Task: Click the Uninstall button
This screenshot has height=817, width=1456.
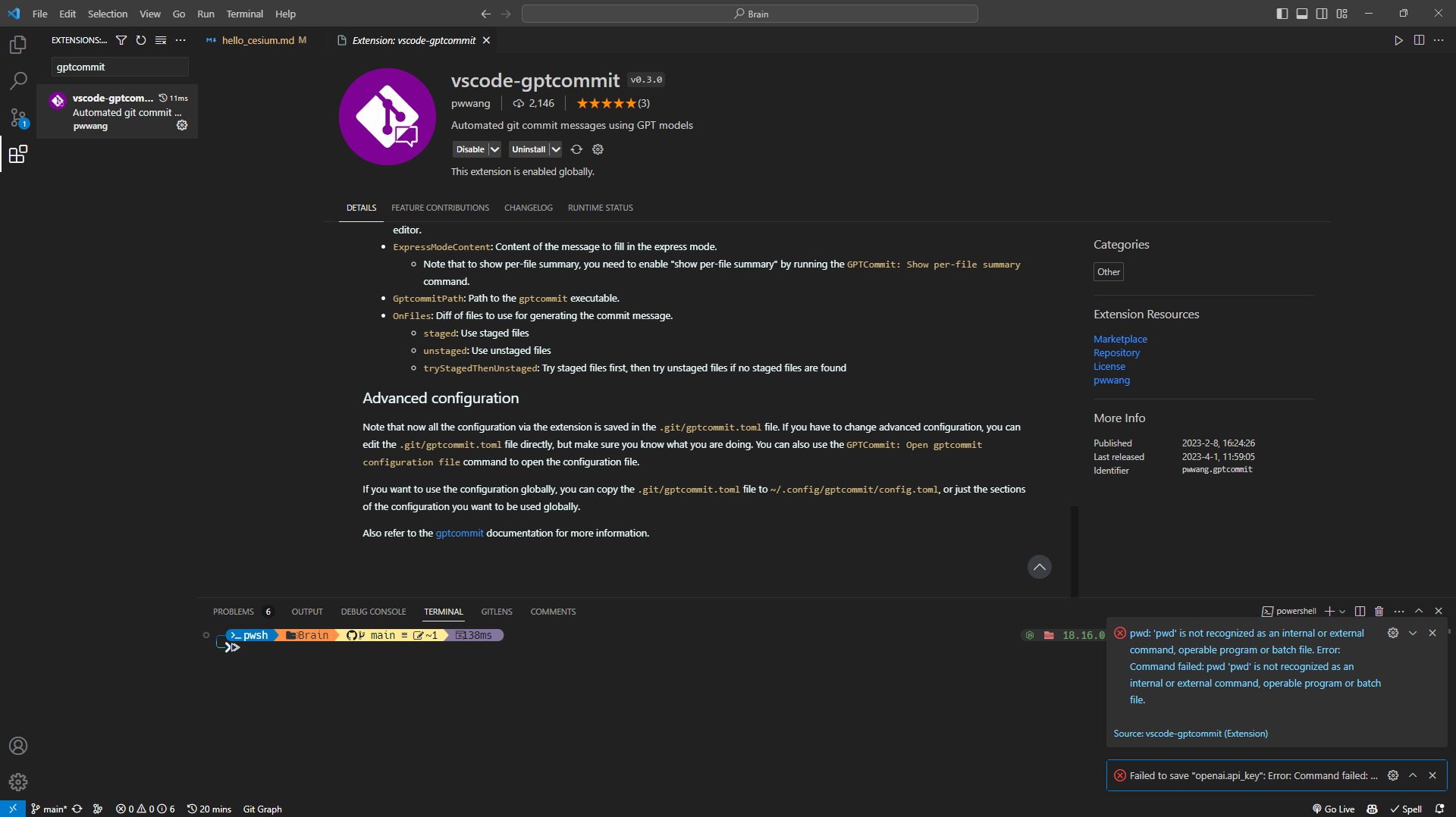Action: (x=529, y=149)
